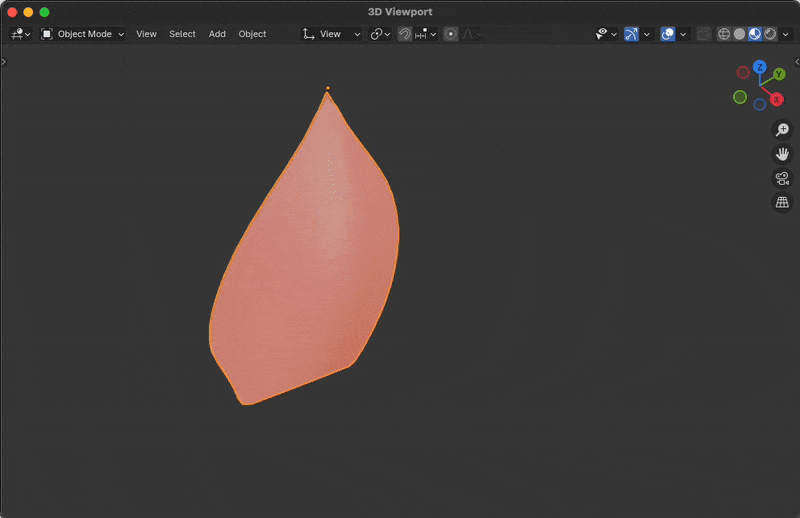Viewport: 800px width, 518px height.
Task: Toggle the camera view icon
Action: (782, 178)
